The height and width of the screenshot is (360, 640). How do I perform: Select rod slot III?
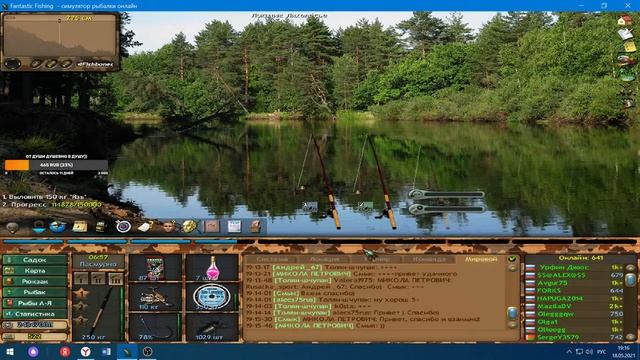click(x=116, y=278)
